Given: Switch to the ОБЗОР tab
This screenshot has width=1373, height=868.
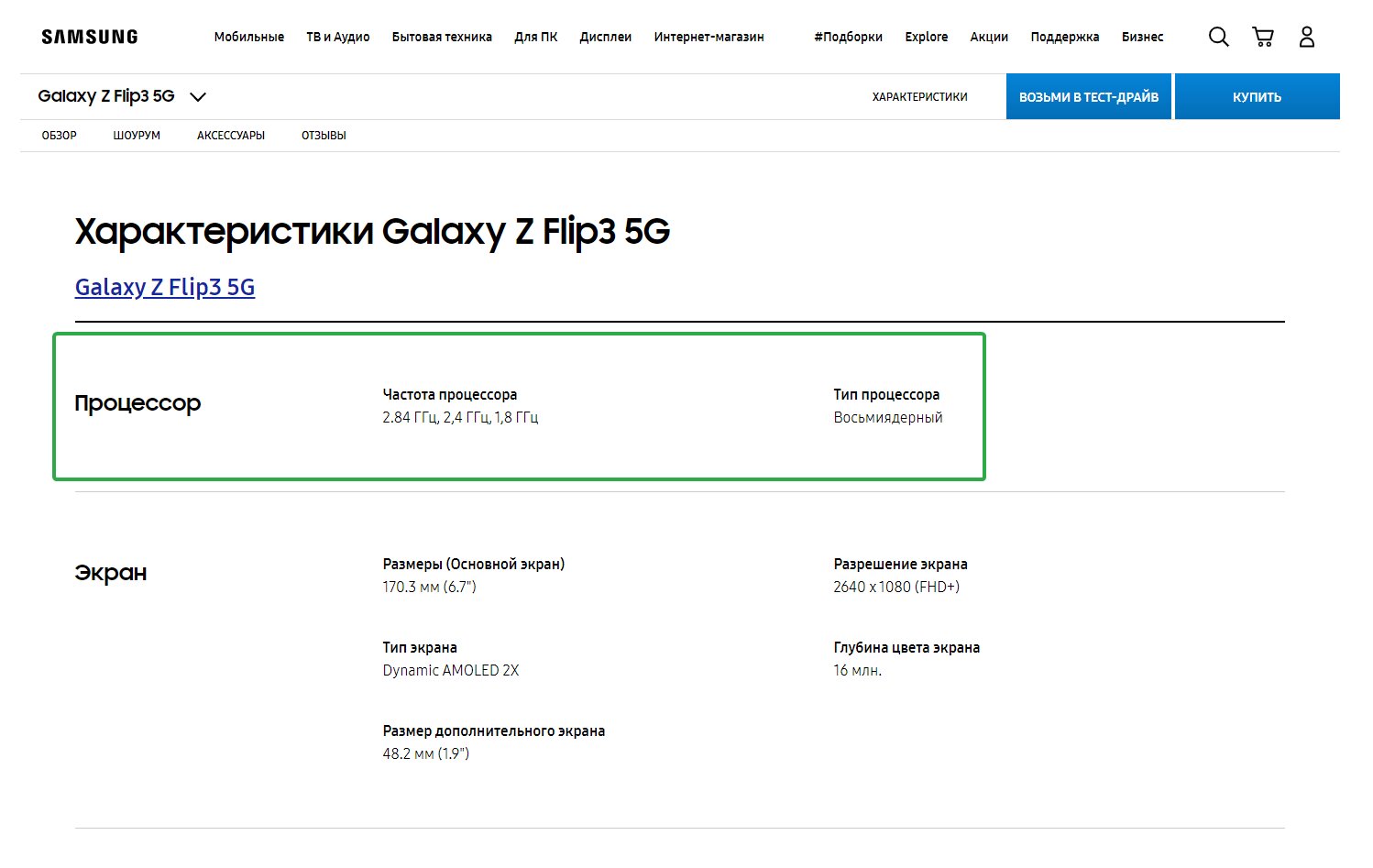Looking at the screenshot, I should coord(60,136).
